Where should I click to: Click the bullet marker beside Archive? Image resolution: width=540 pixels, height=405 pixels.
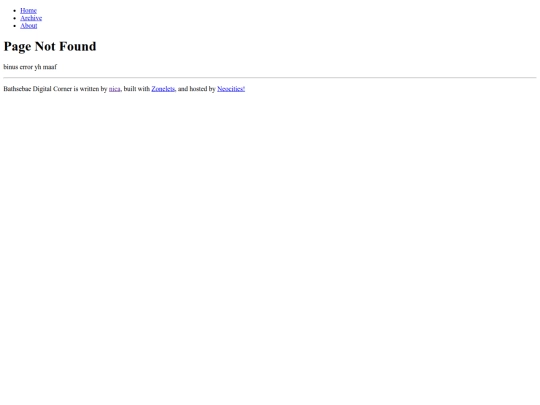[14, 18]
